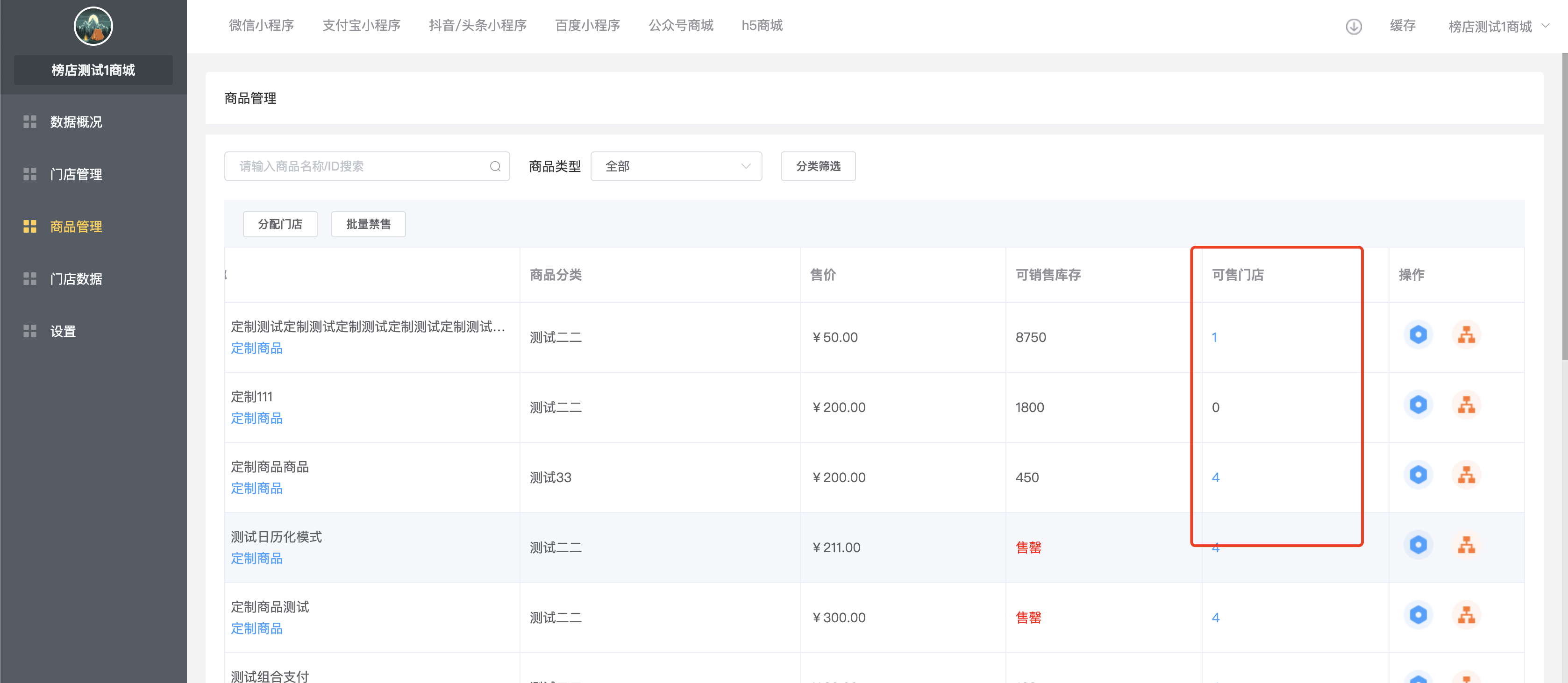Click the search magnifier icon

coord(495,166)
